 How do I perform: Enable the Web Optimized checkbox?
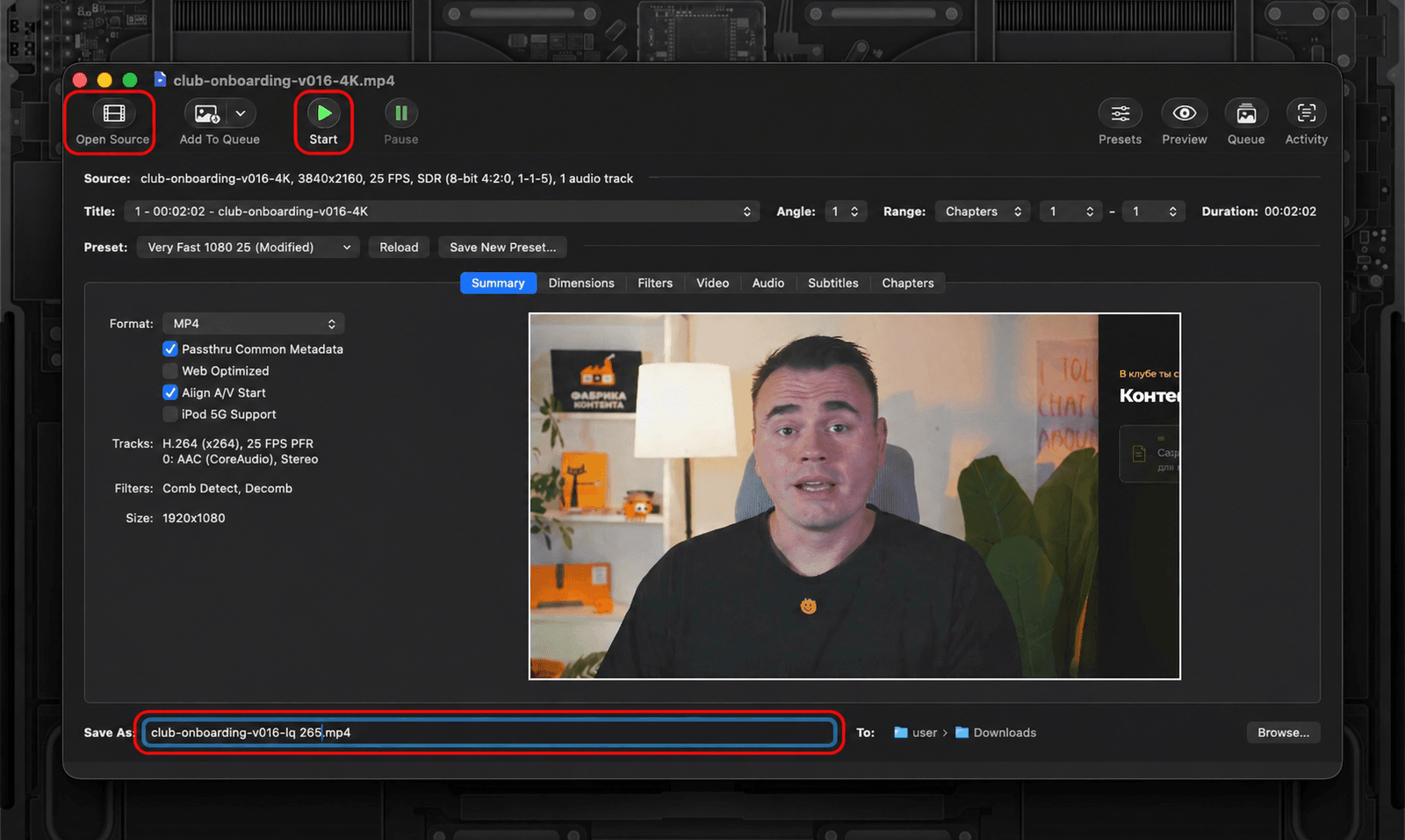170,370
